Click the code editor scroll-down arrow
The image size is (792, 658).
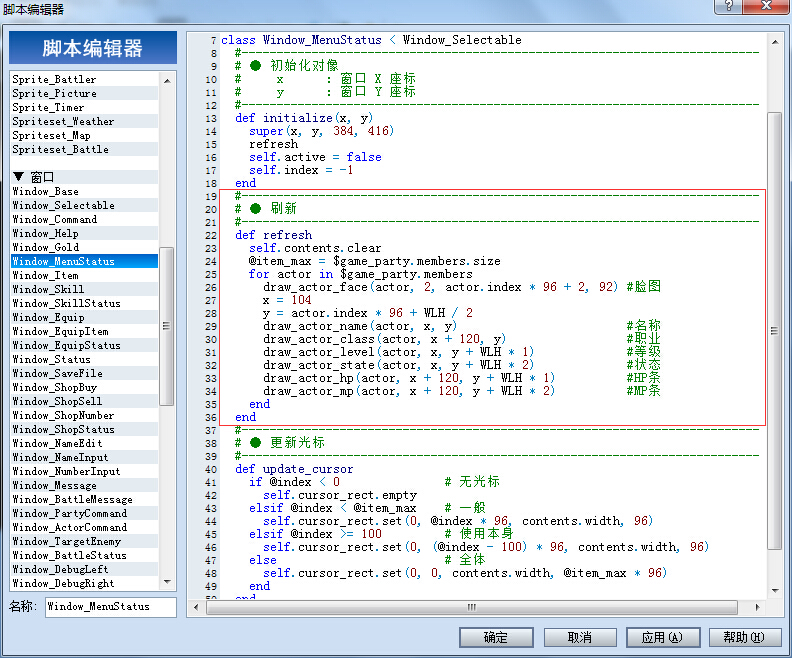pyautogui.click(x=775, y=590)
